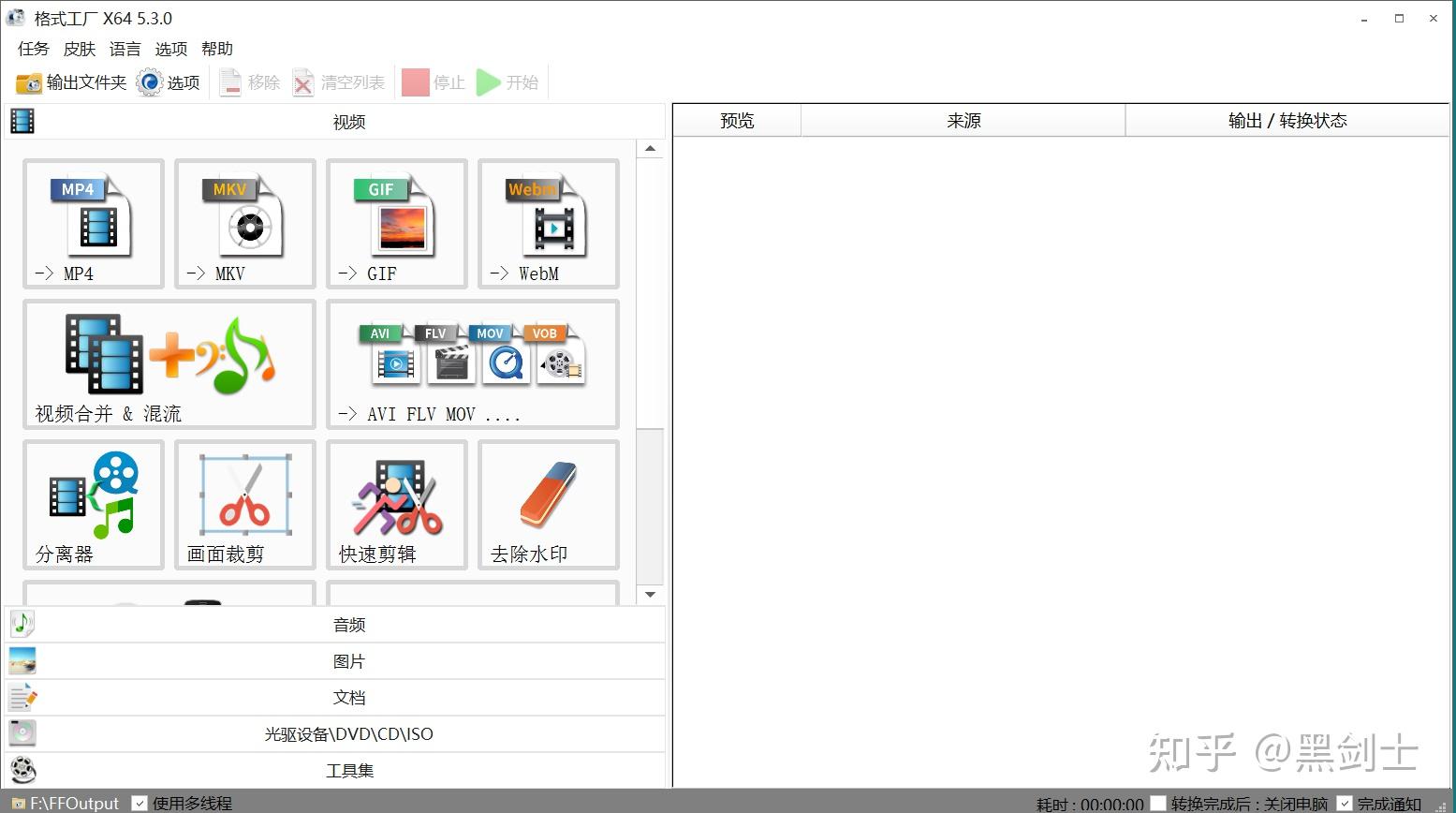This screenshot has height=813, width=1456.
Task: Toggle shutdown-after-conversion checkbox
Action: pos(1158,803)
